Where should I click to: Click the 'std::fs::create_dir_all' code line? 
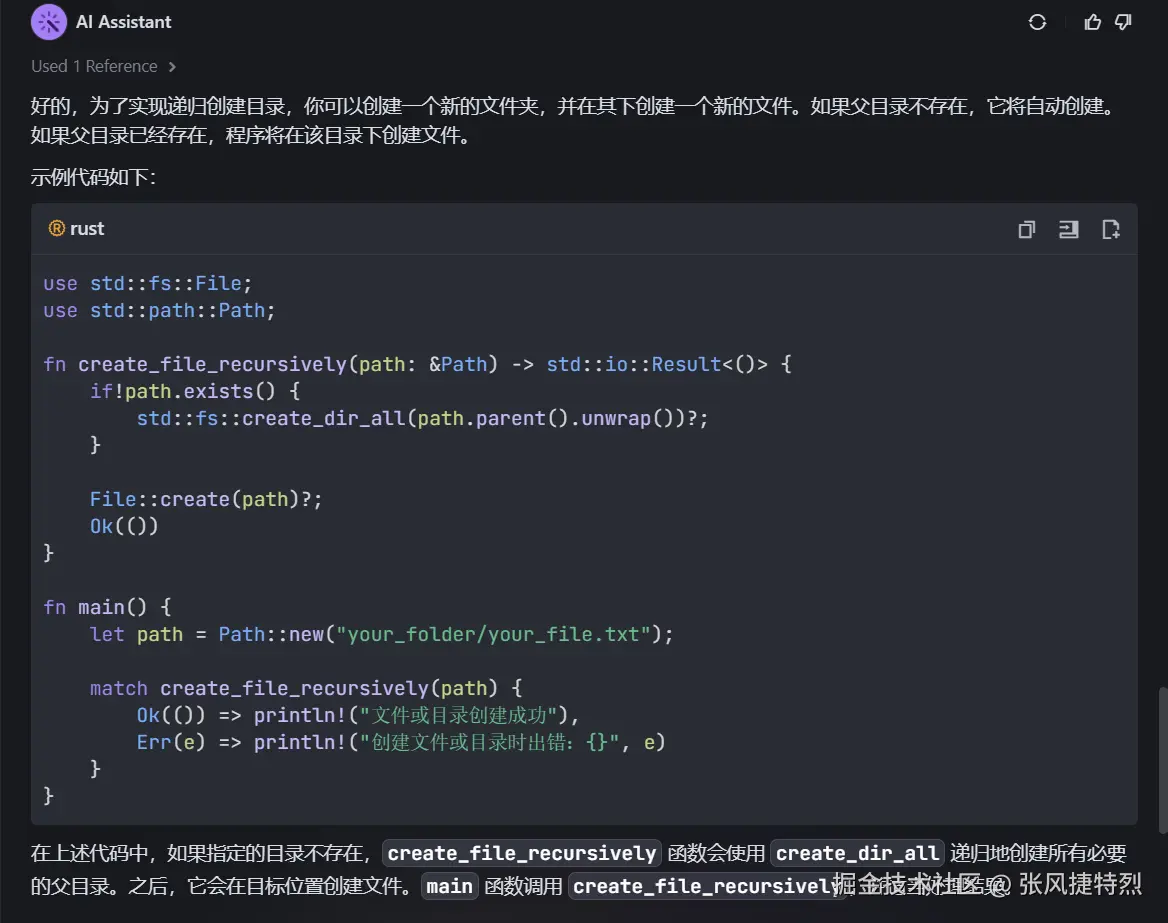pos(422,419)
